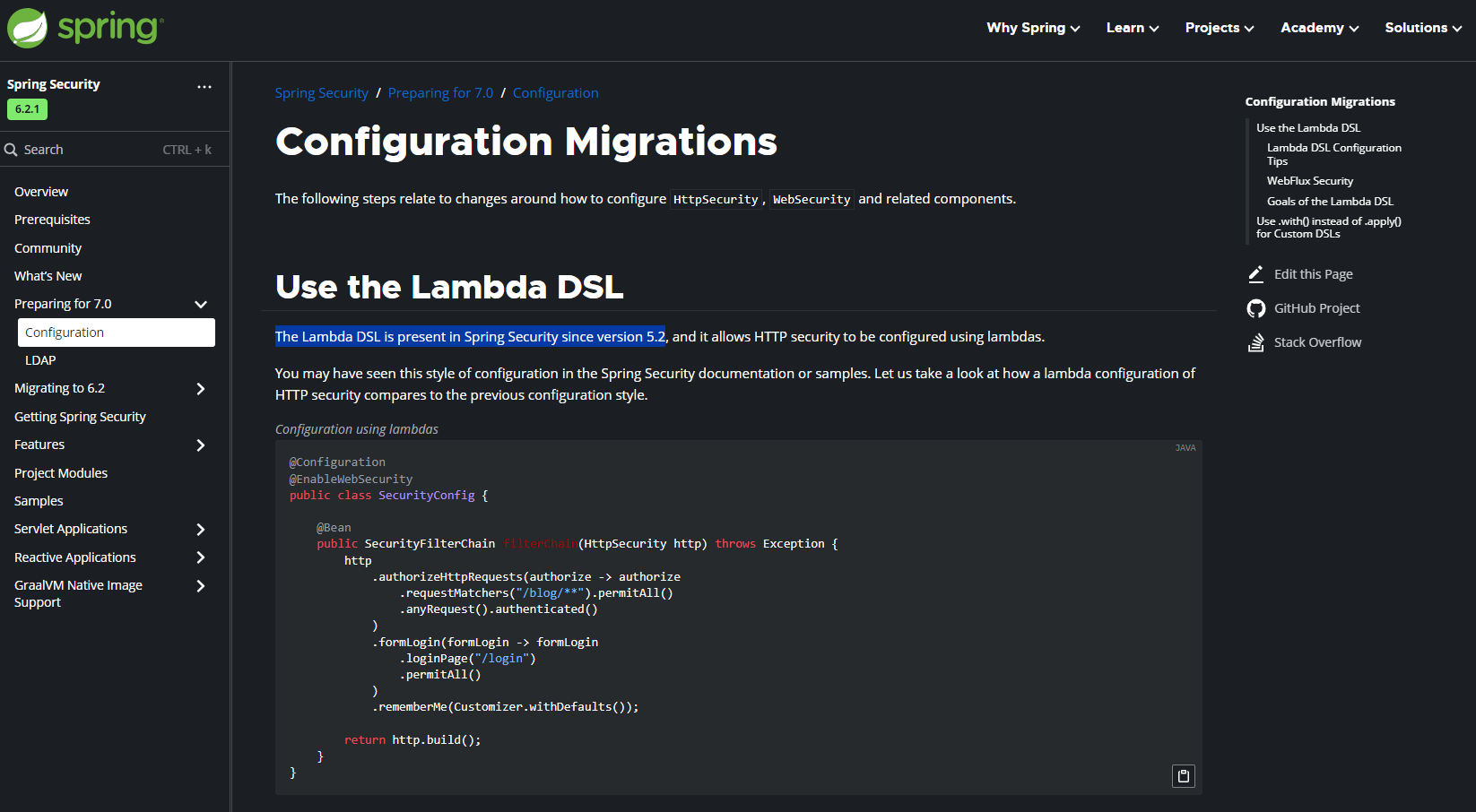Viewport: 1476px width, 812px height.
Task: Open the Project Modules page
Action: [x=61, y=473]
